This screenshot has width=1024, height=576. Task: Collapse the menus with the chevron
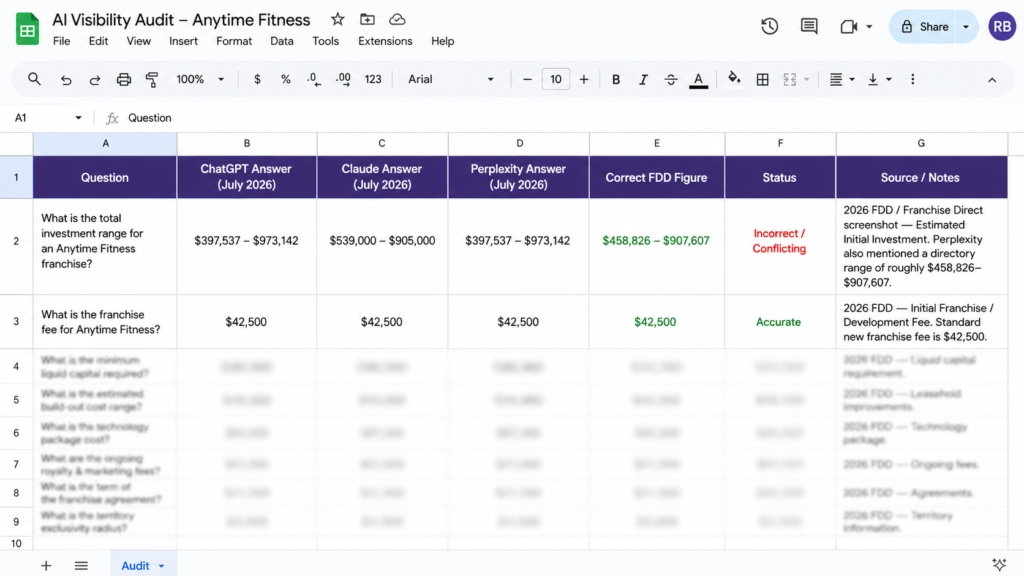pos(991,80)
